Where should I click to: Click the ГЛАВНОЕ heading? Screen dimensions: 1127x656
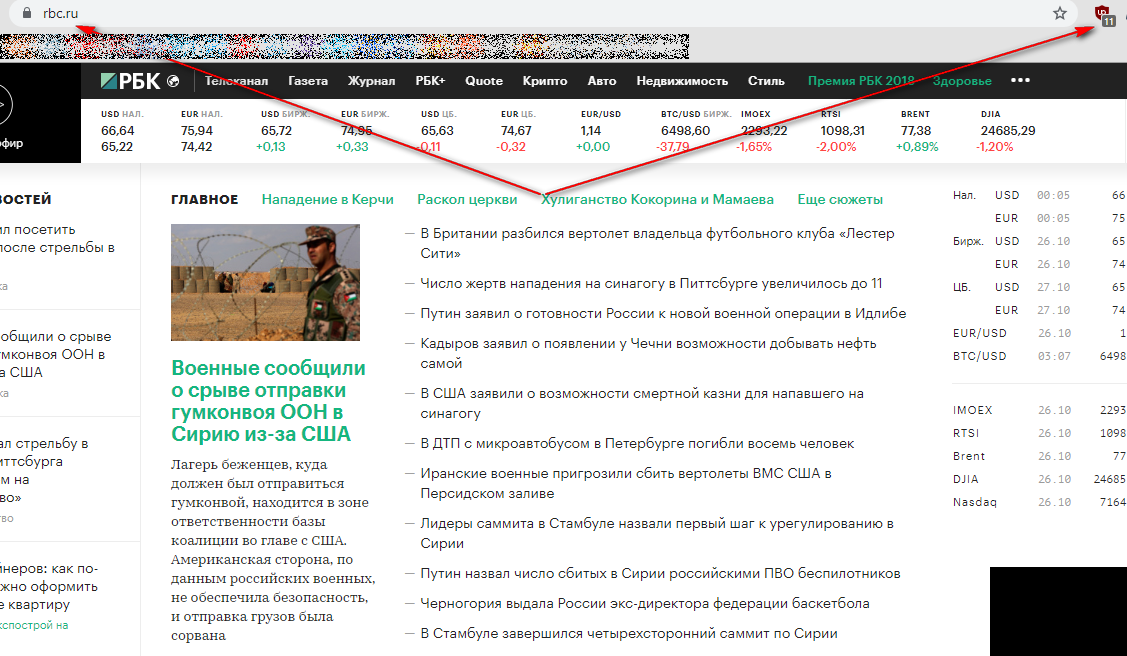[204, 200]
